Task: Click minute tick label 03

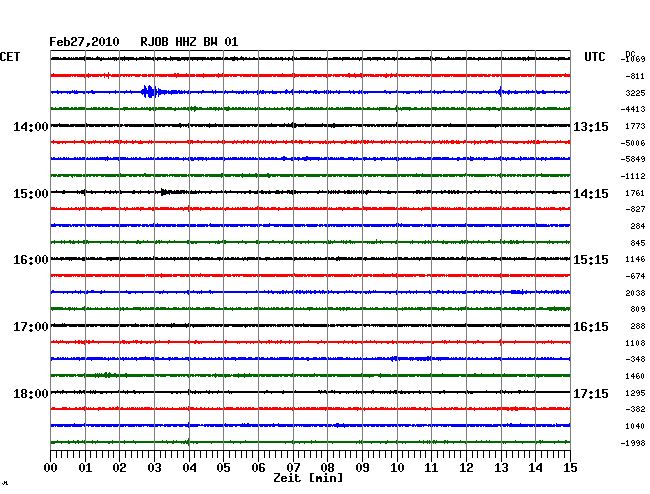Action: [154, 468]
